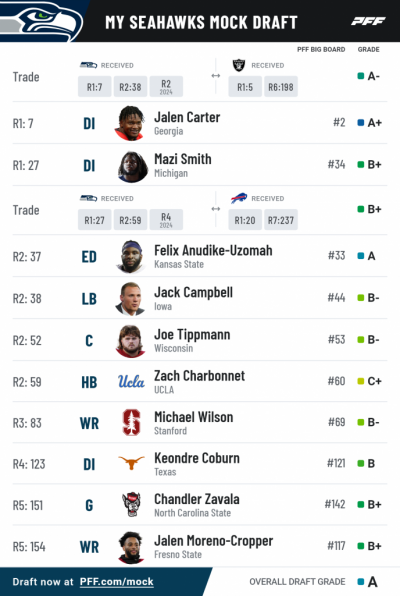400x596 pixels.
Task: Click the blue A+ grade swatch for Jalen Carter
Action: coord(361,123)
